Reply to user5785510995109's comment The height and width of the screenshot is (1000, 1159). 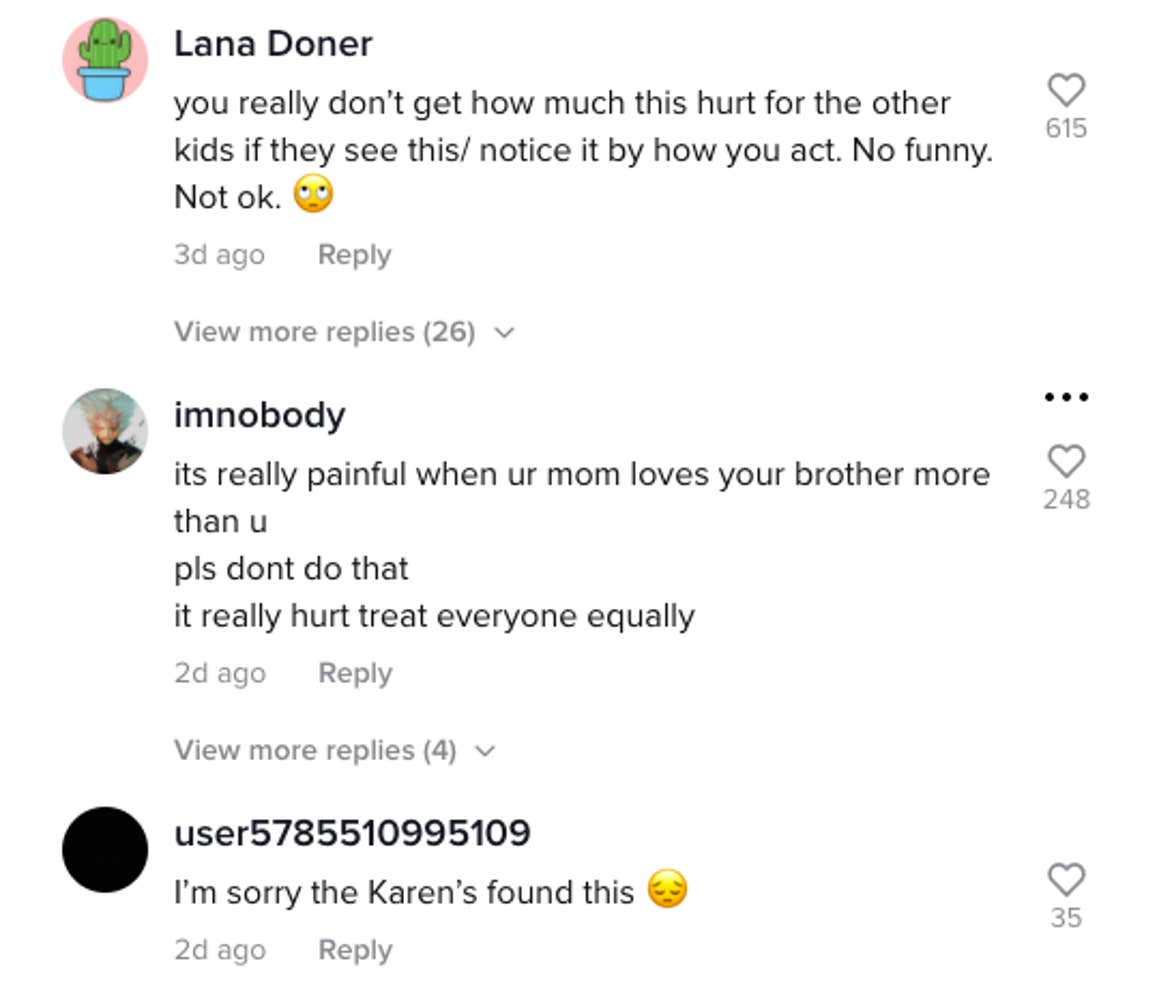[x=355, y=950]
